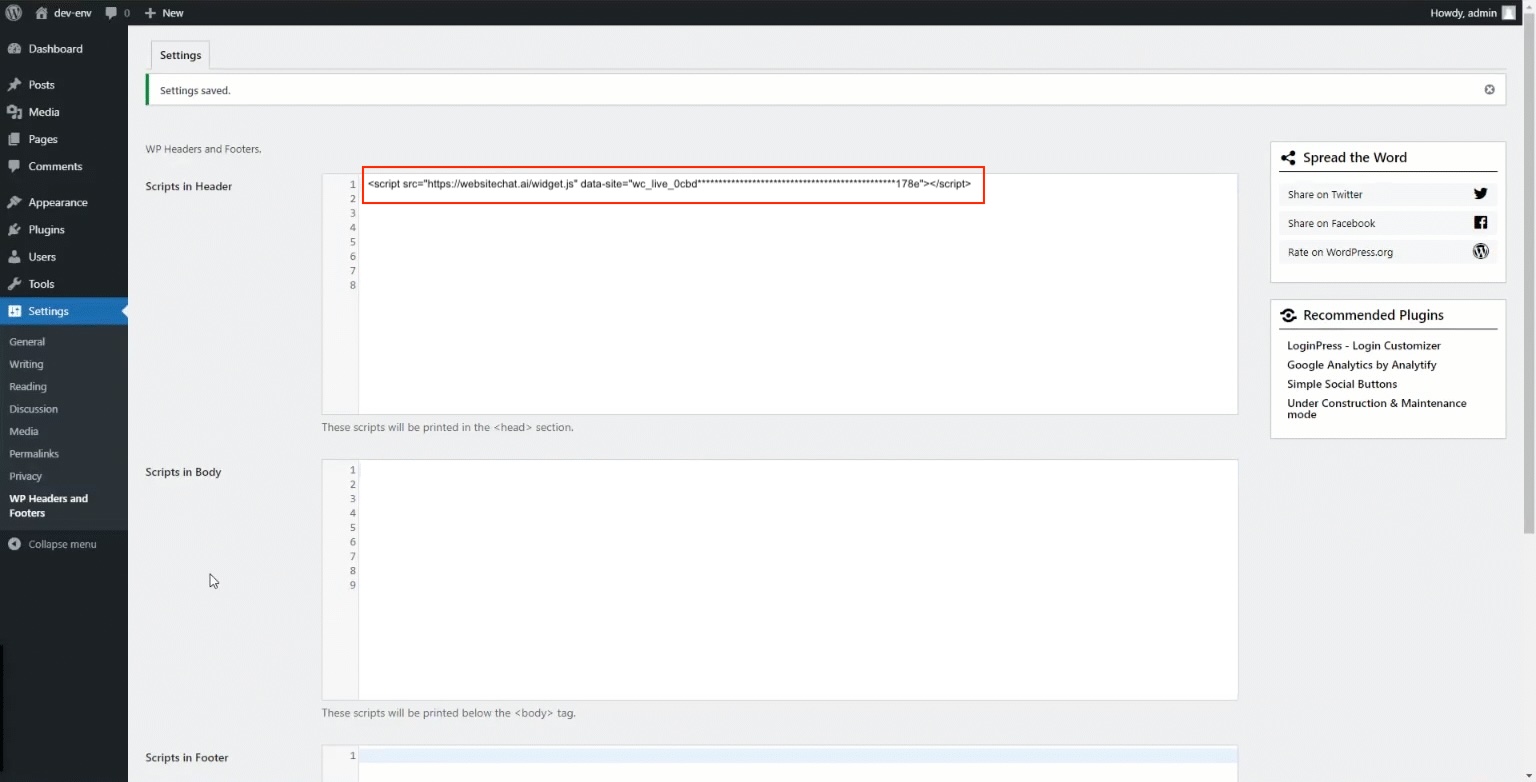Screen dimensions: 1536x782
Task: Click inside Scripts in Body editor
Action: tap(798, 580)
